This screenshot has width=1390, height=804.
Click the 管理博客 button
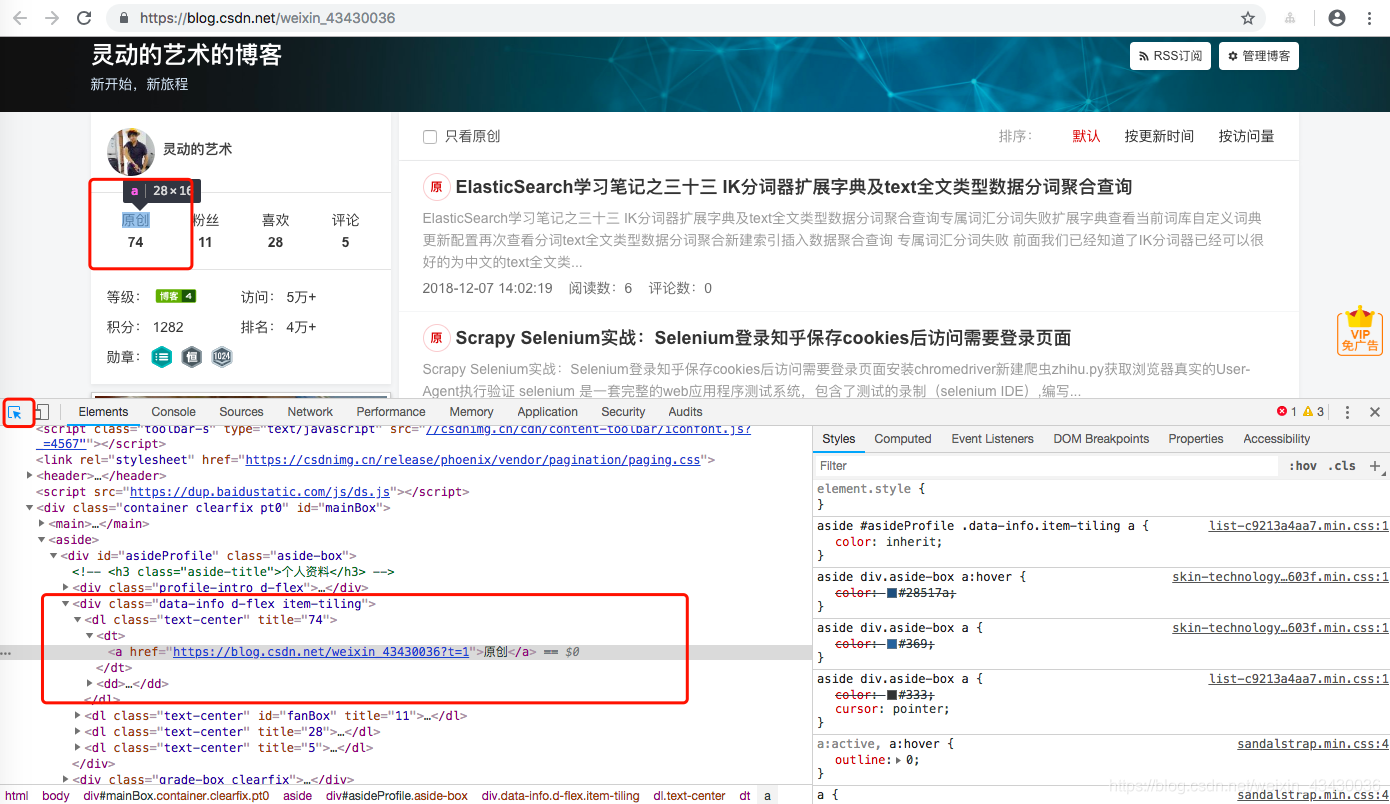pyautogui.click(x=1259, y=56)
